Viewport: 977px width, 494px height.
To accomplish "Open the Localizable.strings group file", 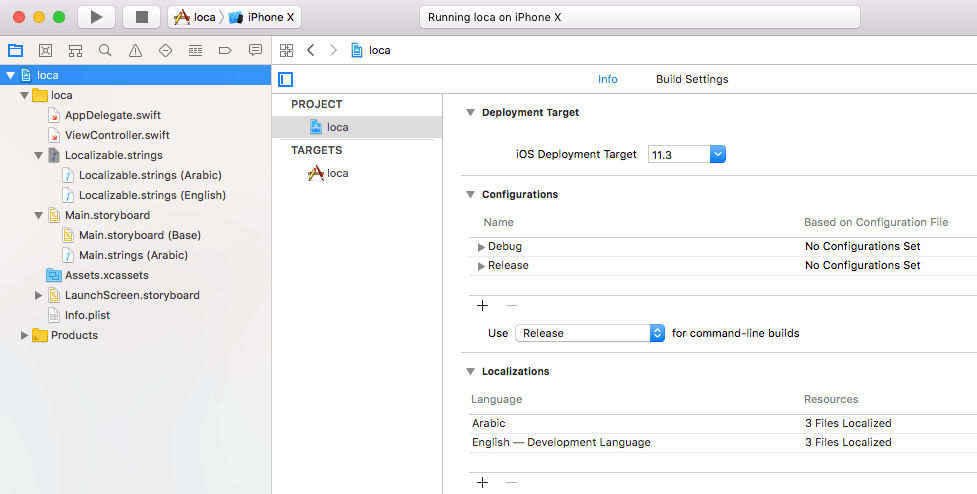I will pyautogui.click(x=113, y=155).
